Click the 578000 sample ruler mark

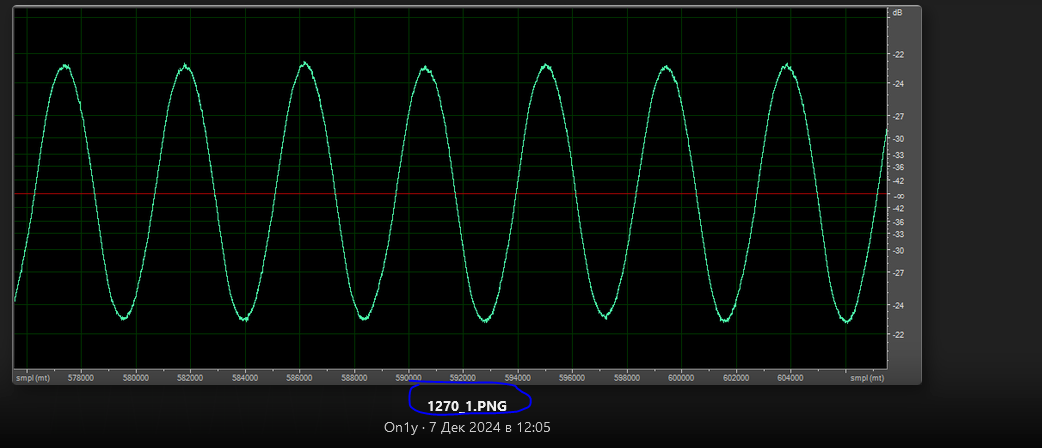coord(81,378)
